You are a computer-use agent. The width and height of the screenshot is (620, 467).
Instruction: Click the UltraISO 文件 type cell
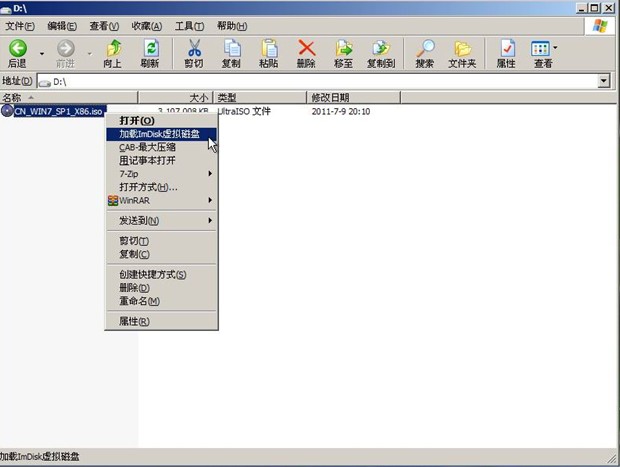point(244,112)
